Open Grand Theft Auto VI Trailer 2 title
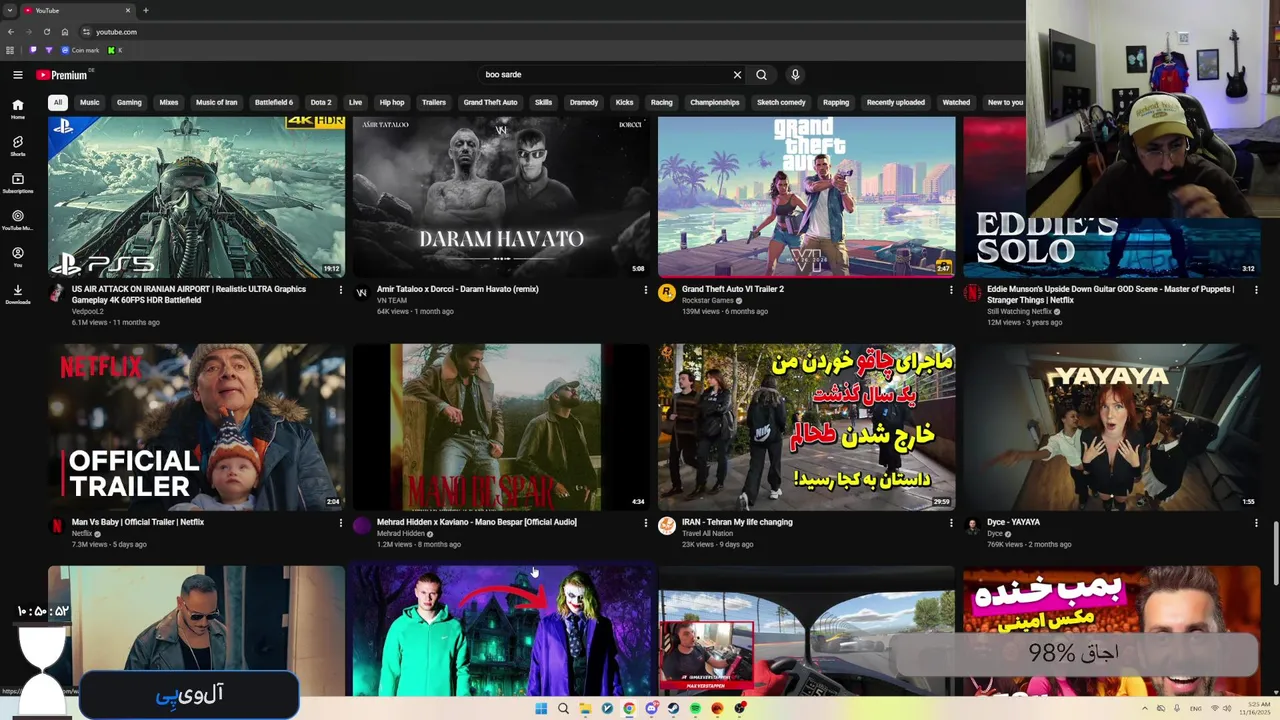This screenshot has height=720, width=1280. point(733,289)
